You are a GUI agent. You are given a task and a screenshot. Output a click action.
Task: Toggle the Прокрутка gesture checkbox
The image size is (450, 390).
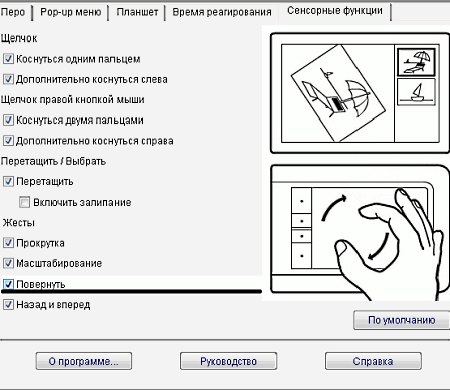[x=8, y=243]
